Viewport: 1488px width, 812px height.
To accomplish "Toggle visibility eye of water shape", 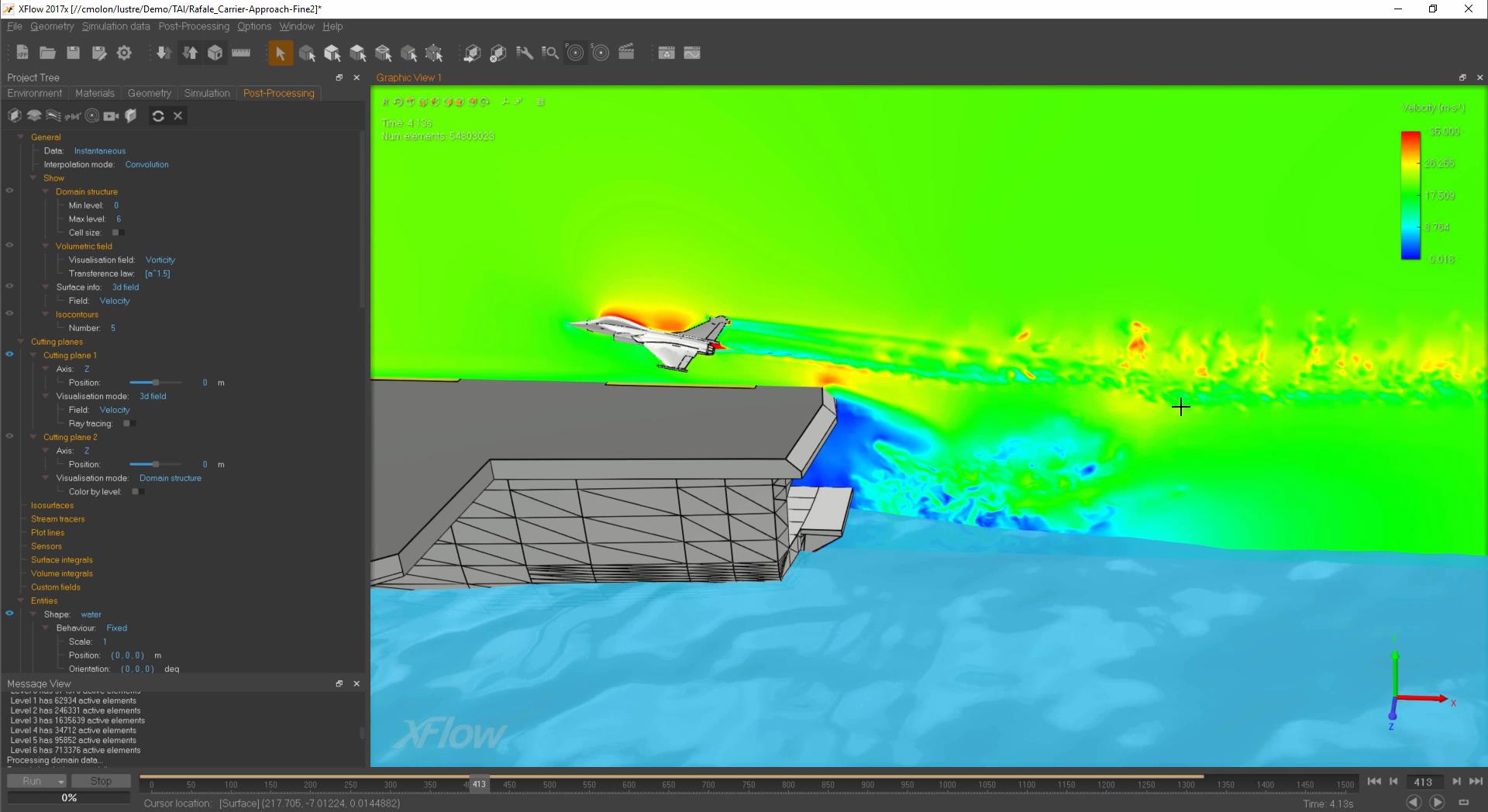I will (x=10, y=613).
